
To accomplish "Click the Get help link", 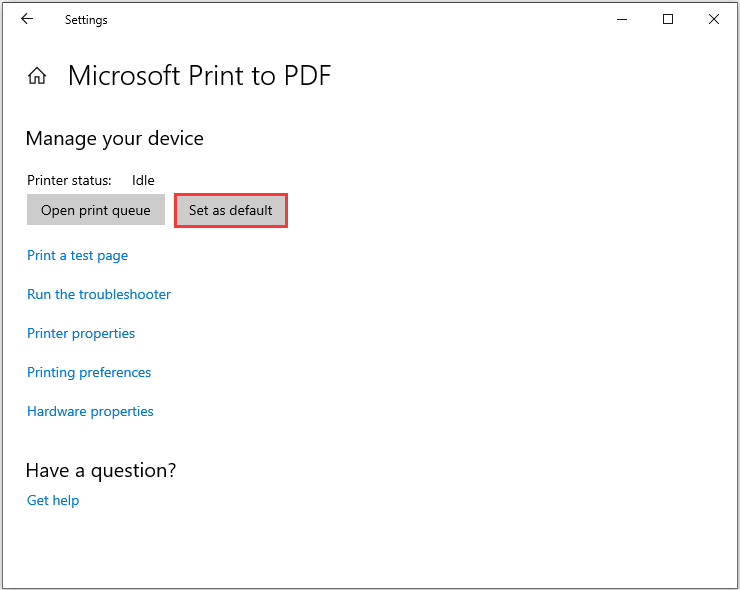I will (x=53, y=500).
